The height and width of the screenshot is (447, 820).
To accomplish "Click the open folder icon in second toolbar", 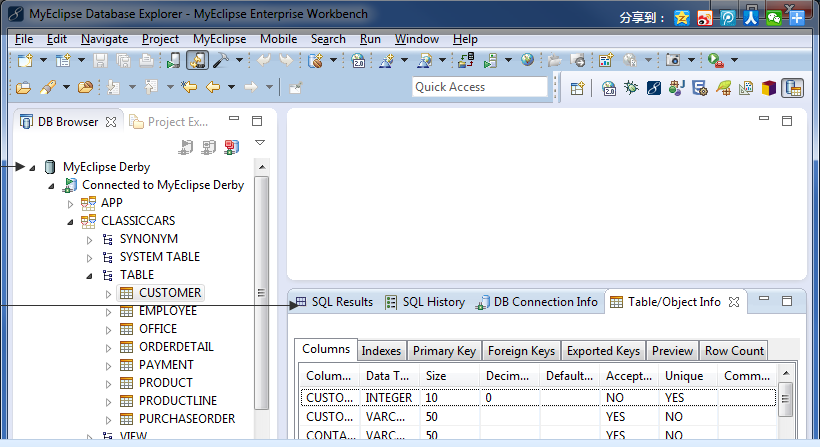I will pos(23,88).
